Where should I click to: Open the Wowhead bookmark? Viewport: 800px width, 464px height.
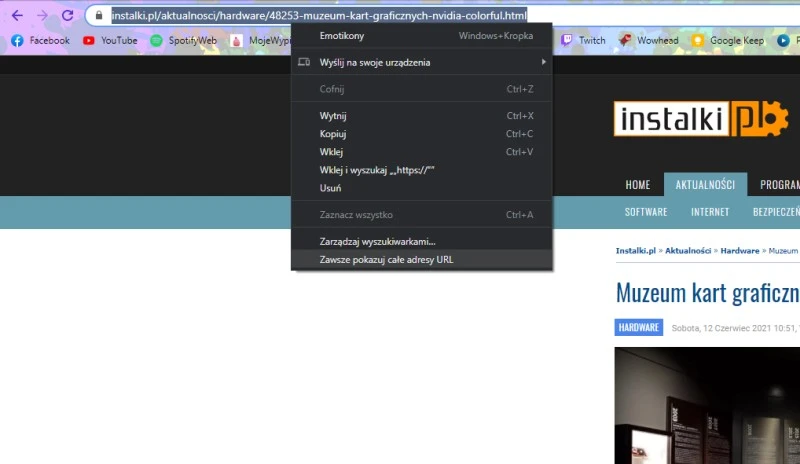pos(648,40)
